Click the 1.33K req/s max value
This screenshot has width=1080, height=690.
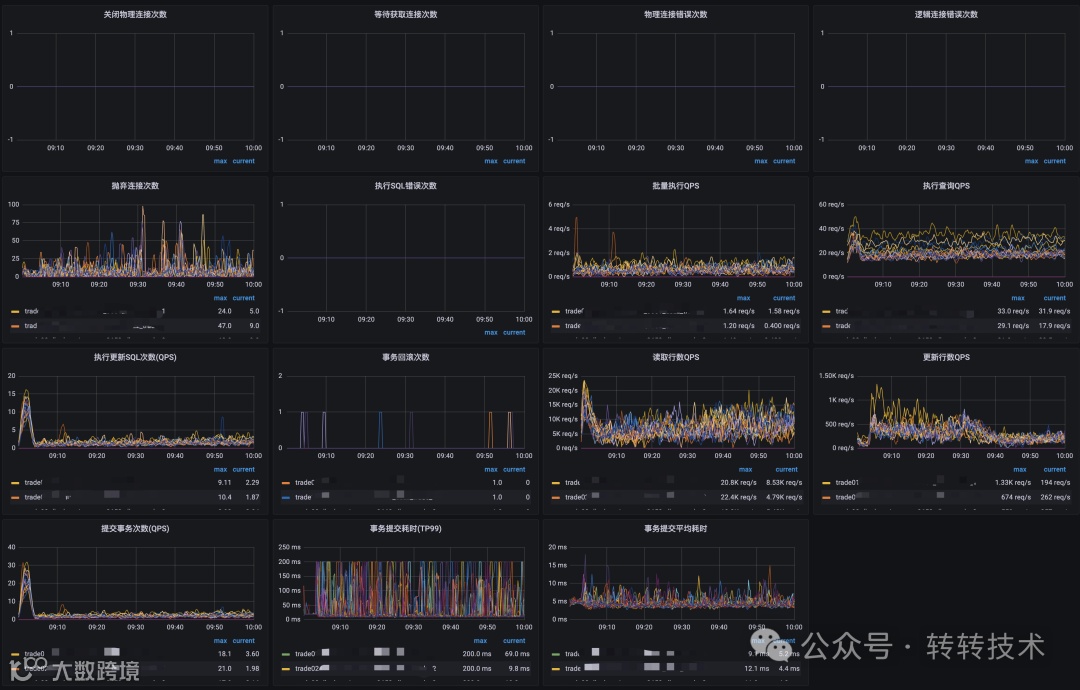click(1012, 483)
